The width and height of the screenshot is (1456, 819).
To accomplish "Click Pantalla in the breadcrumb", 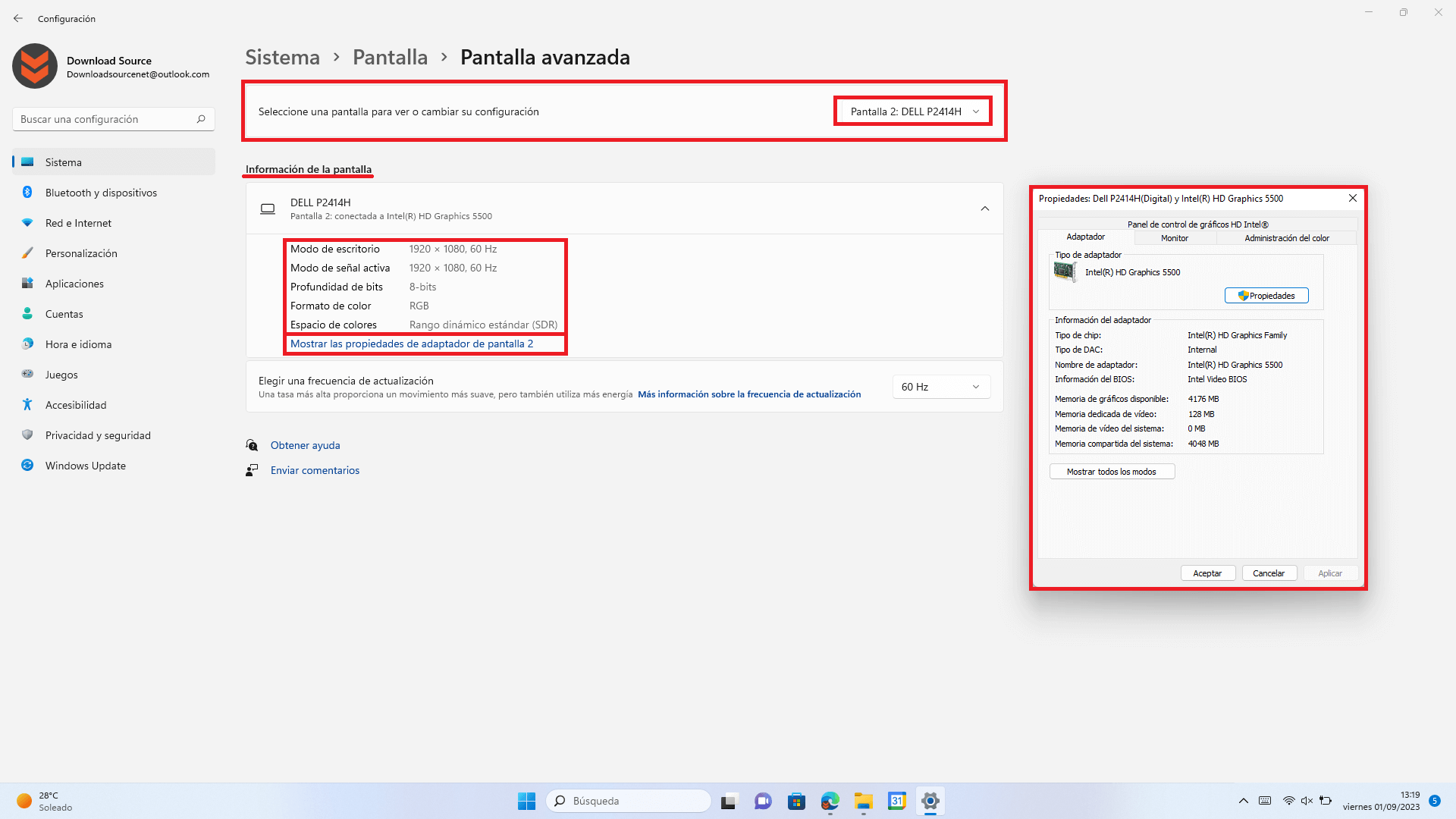I will (x=390, y=57).
